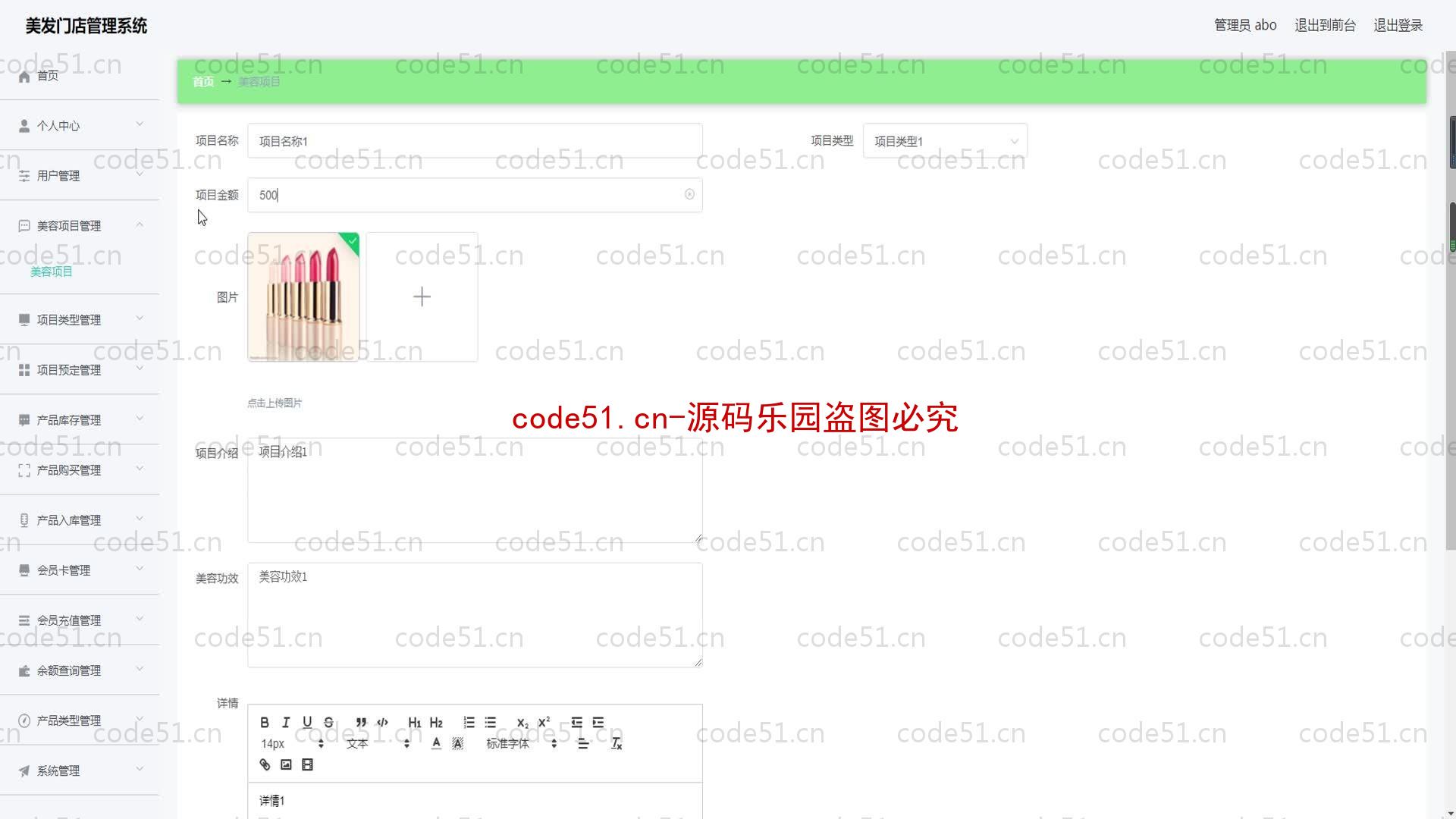Screen dimensions: 1456x819
Task: Click 首页 navigation menu item
Action: pyautogui.click(x=47, y=76)
